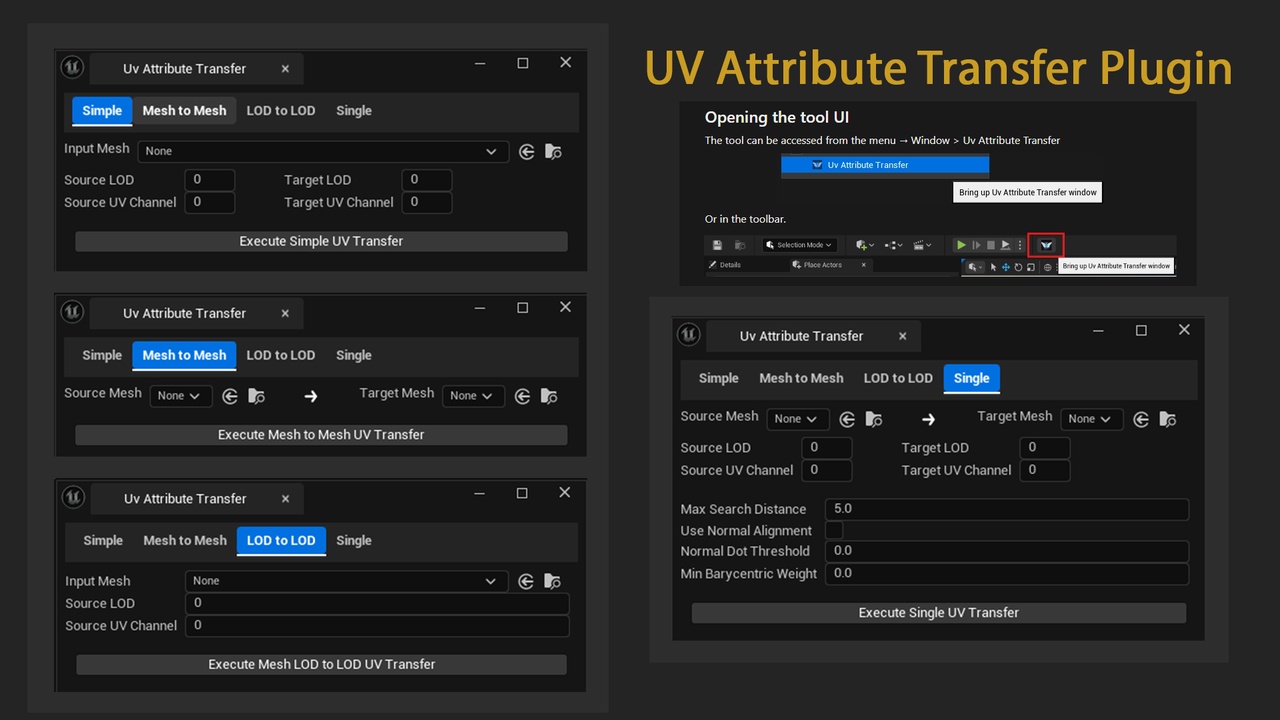Click the Browse content icon next to Save
Viewport: 1280px width, 720px height.
click(740, 245)
